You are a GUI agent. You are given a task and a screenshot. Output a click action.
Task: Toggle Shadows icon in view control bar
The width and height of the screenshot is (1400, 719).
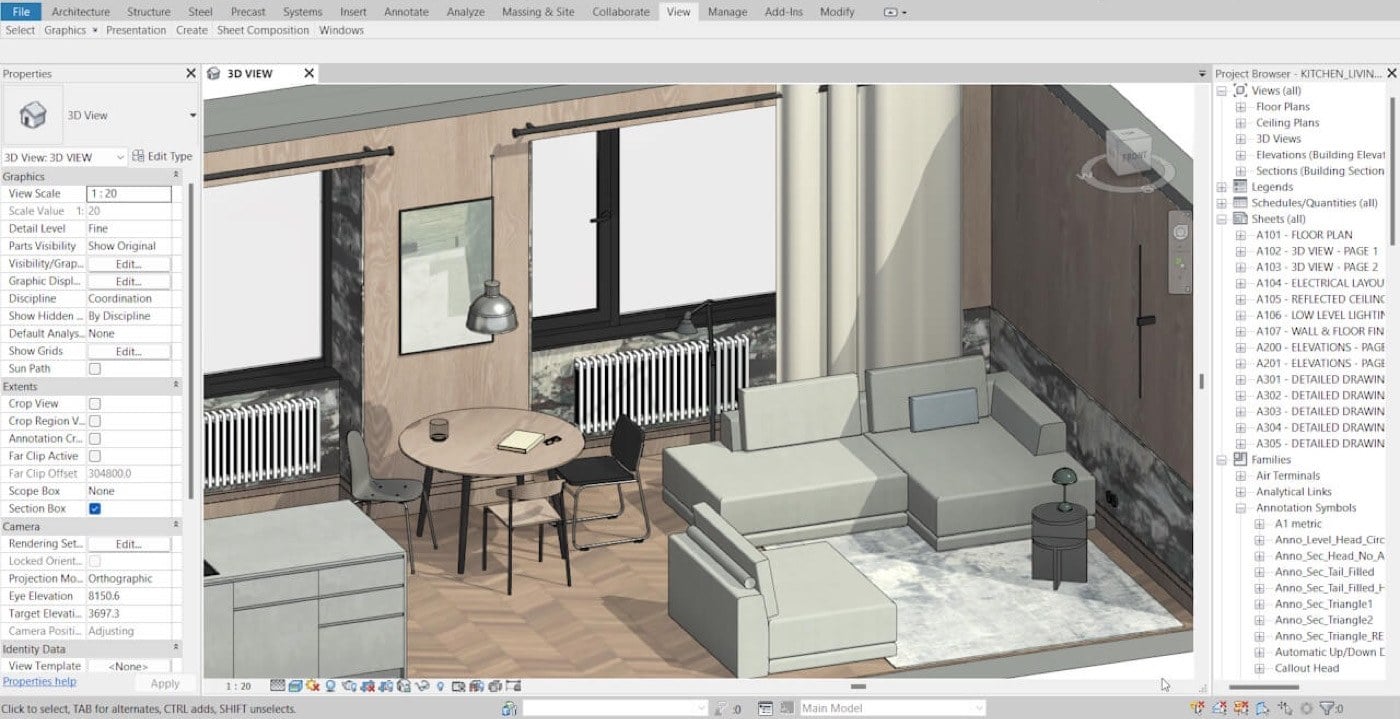331,686
